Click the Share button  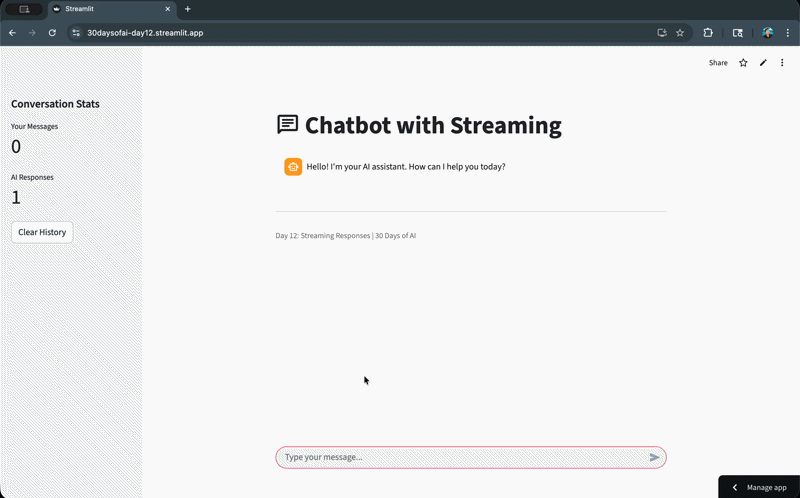[x=718, y=63]
